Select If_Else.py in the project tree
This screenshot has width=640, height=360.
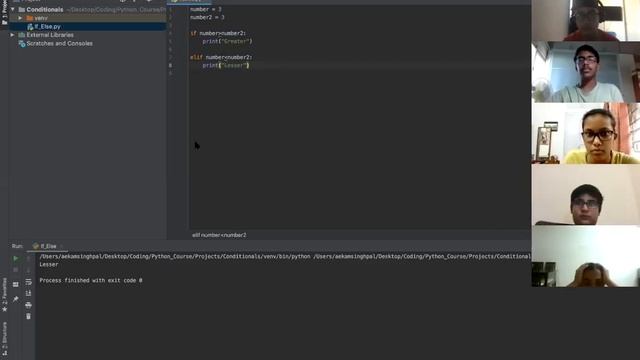tap(47, 27)
